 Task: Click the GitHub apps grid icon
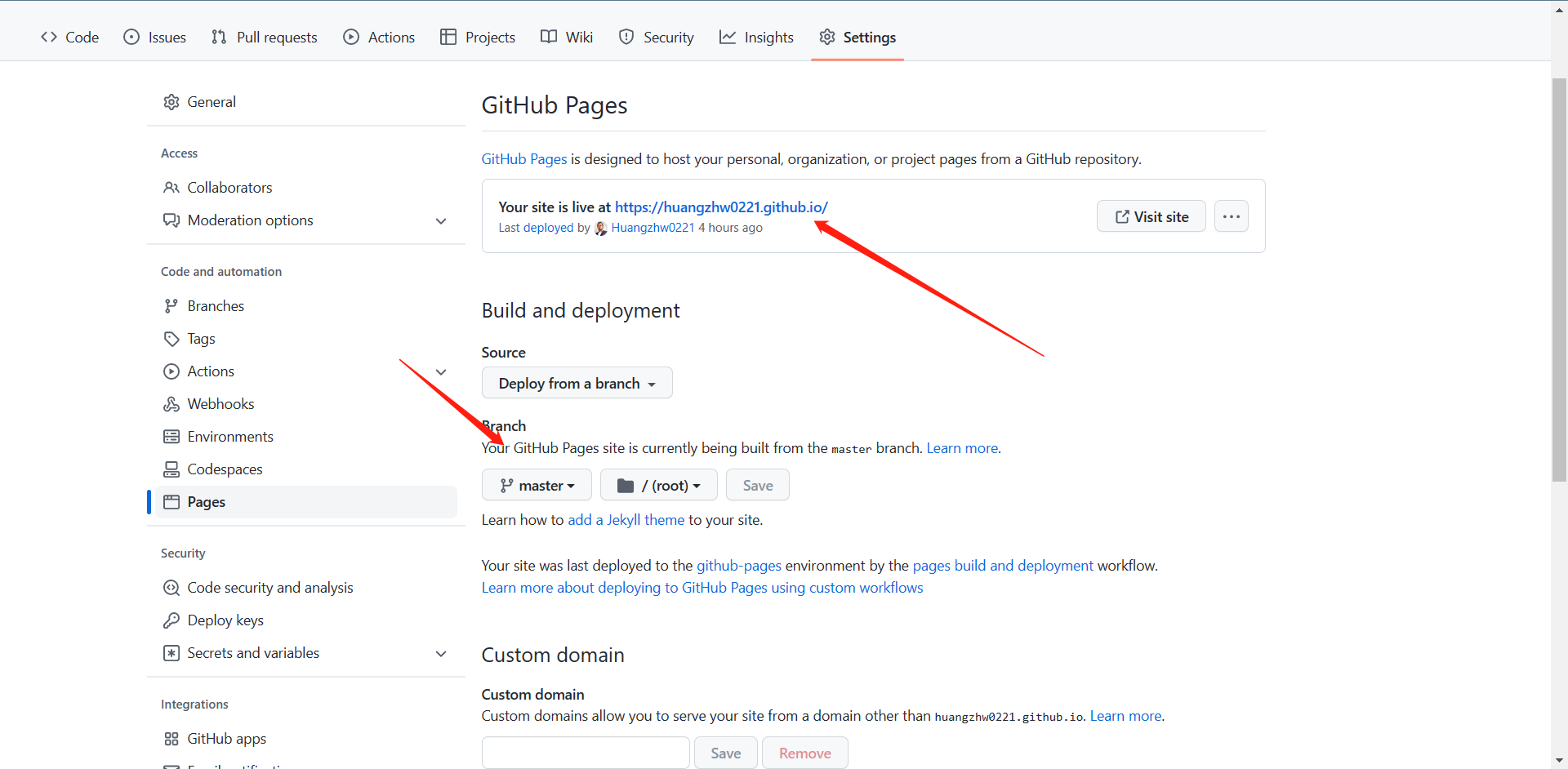pyautogui.click(x=171, y=739)
